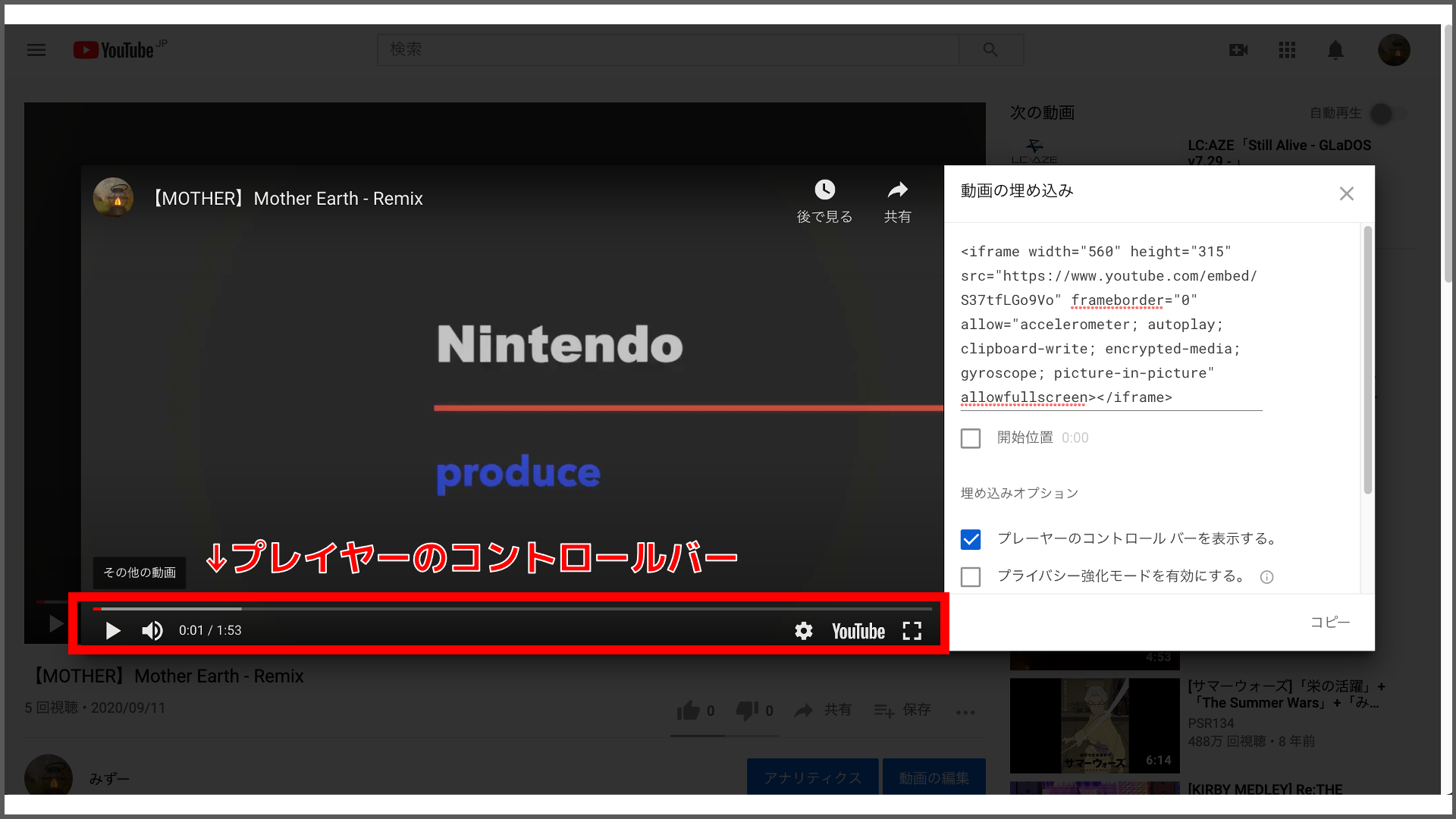Click the 次の動画 heading

[1042, 113]
